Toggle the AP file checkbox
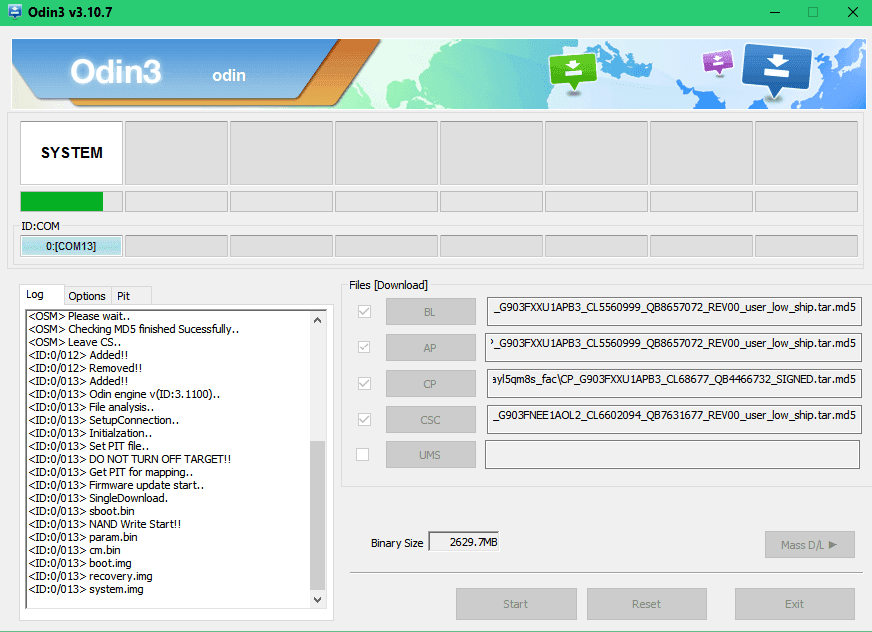The image size is (872, 632). (x=364, y=347)
